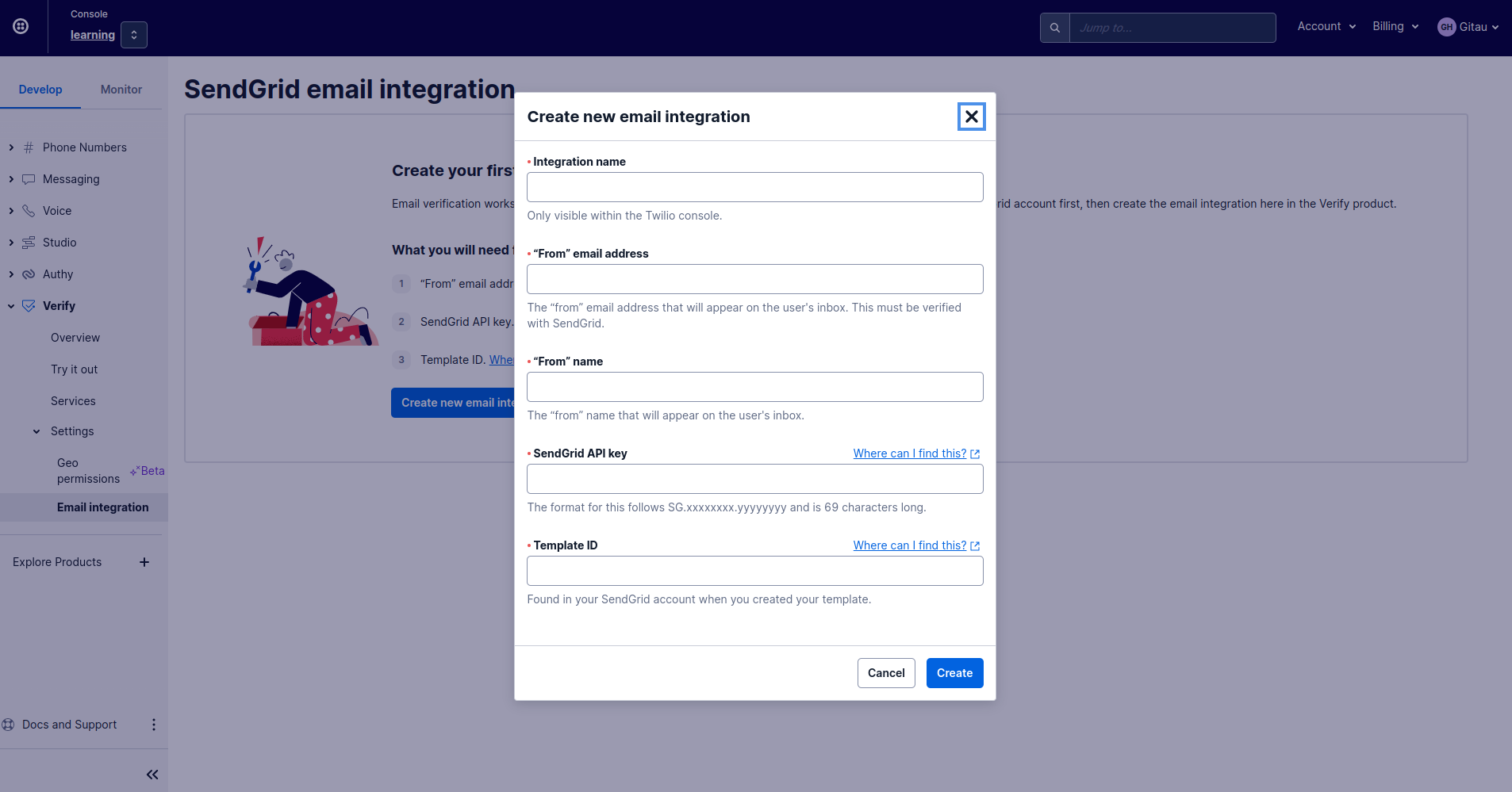Focus the Jump to search field

(1172, 28)
